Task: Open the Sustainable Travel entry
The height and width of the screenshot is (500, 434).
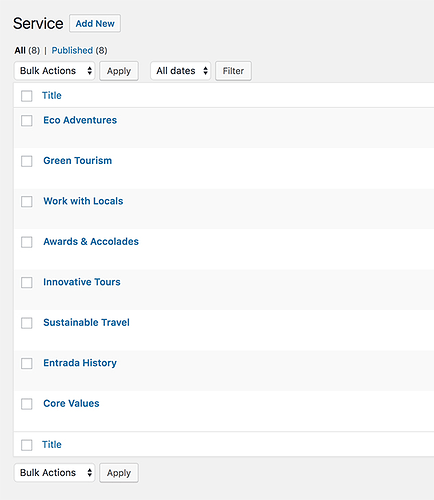Action: pyautogui.click(x=86, y=322)
